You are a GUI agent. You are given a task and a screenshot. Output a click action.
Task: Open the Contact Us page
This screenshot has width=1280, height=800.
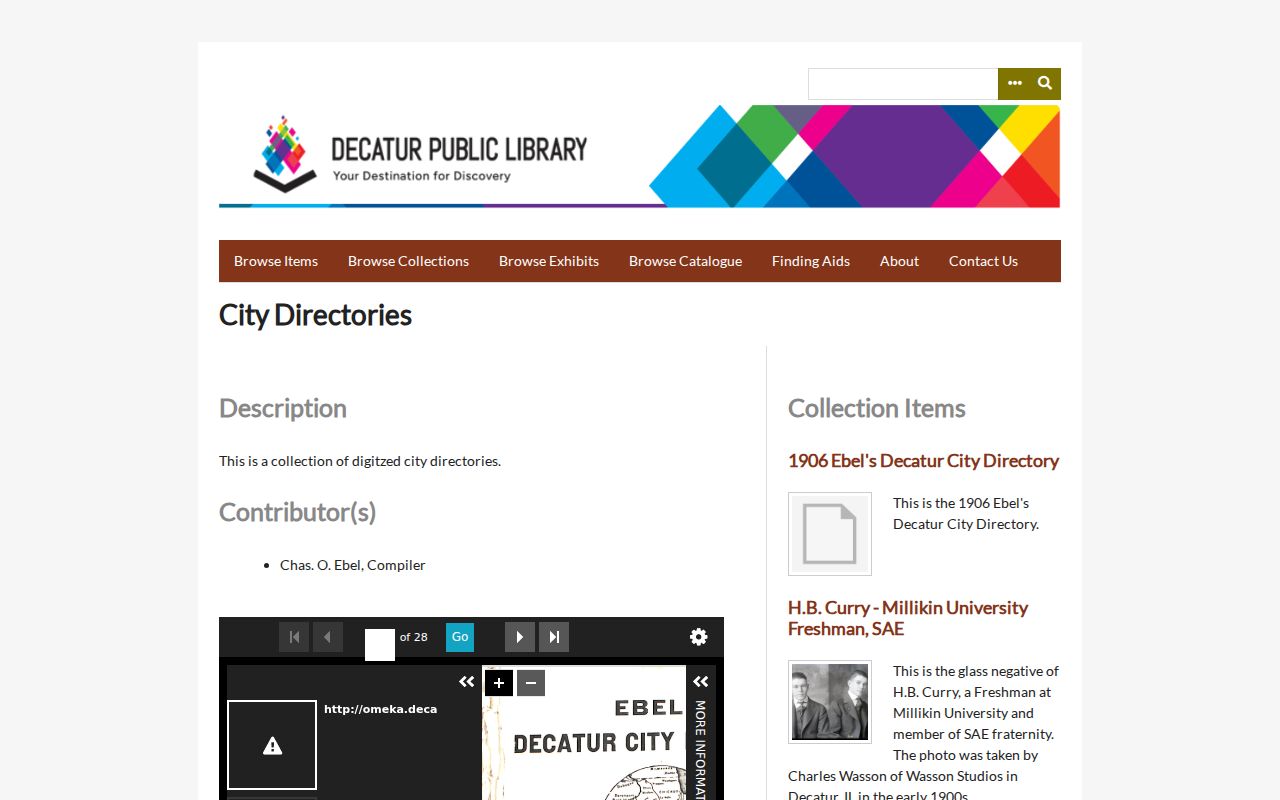(x=983, y=261)
